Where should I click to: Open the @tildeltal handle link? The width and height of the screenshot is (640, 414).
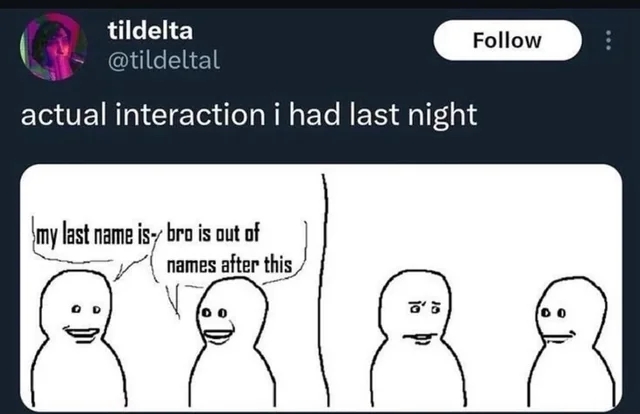164,60
